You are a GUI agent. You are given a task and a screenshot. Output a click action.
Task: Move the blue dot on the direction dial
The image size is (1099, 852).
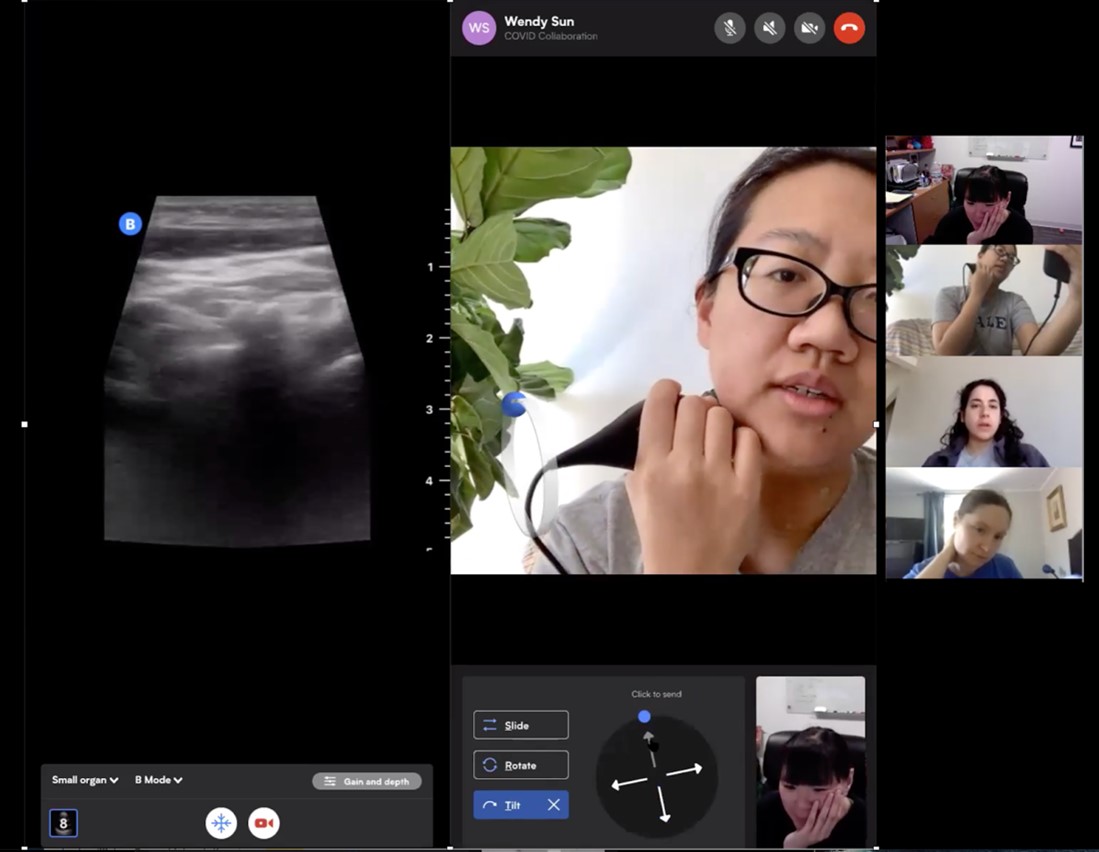coord(644,716)
